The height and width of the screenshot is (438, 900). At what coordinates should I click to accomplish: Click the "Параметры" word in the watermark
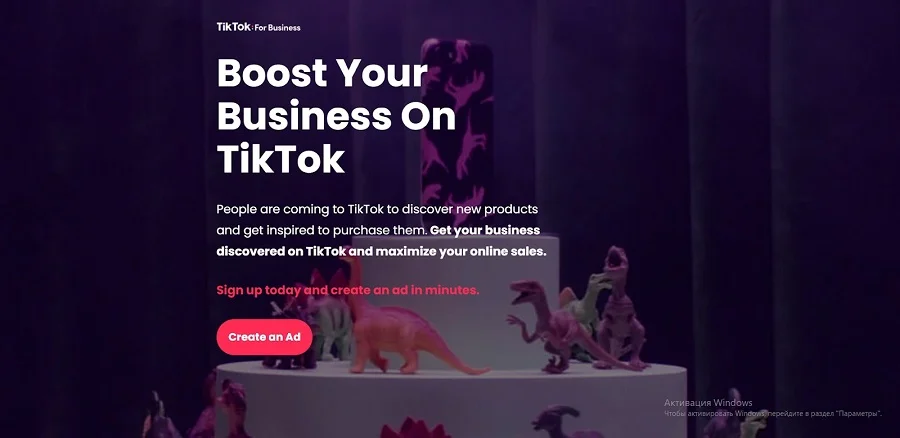(x=858, y=413)
